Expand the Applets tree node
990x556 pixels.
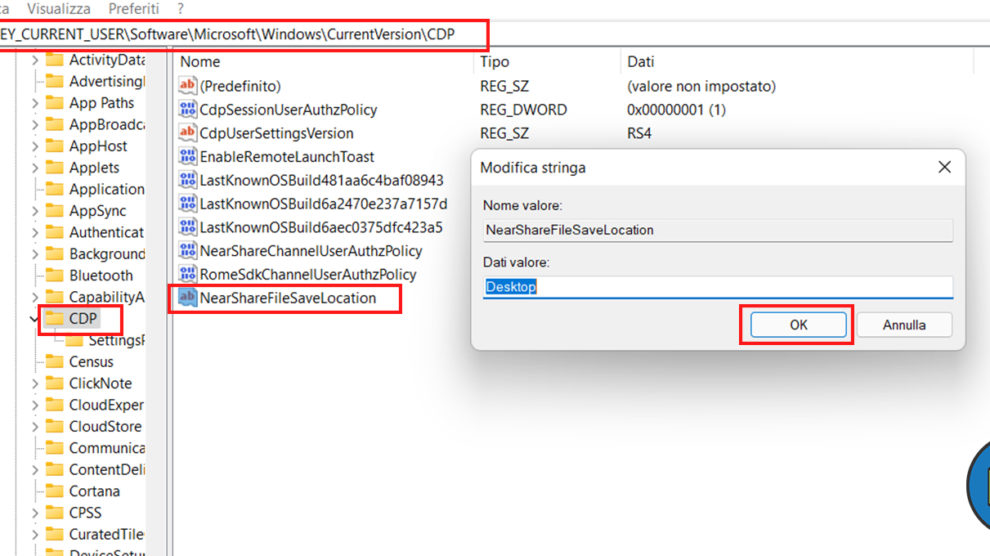click(35, 168)
